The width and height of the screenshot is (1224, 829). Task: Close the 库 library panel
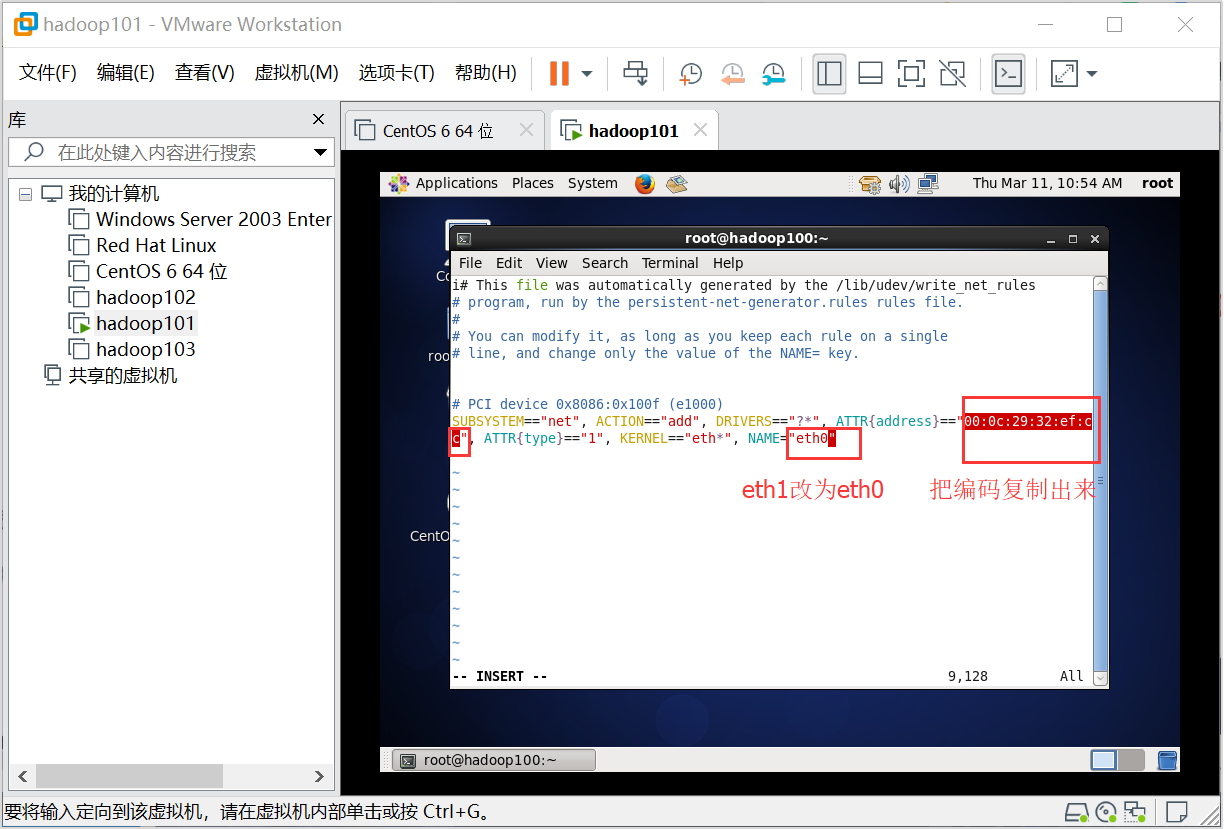[x=318, y=119]
